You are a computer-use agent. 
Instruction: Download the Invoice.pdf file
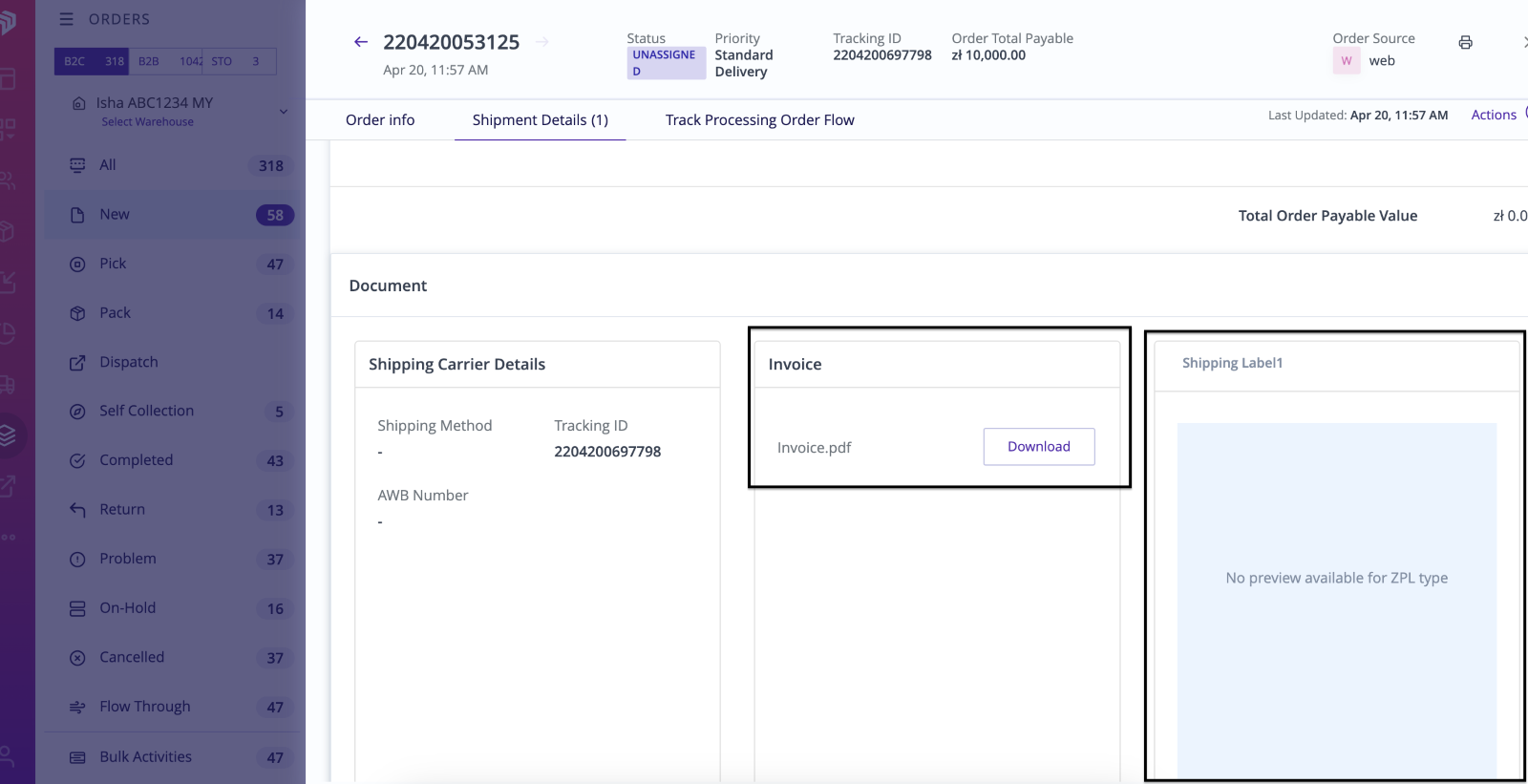click(x=1038, y=447)
